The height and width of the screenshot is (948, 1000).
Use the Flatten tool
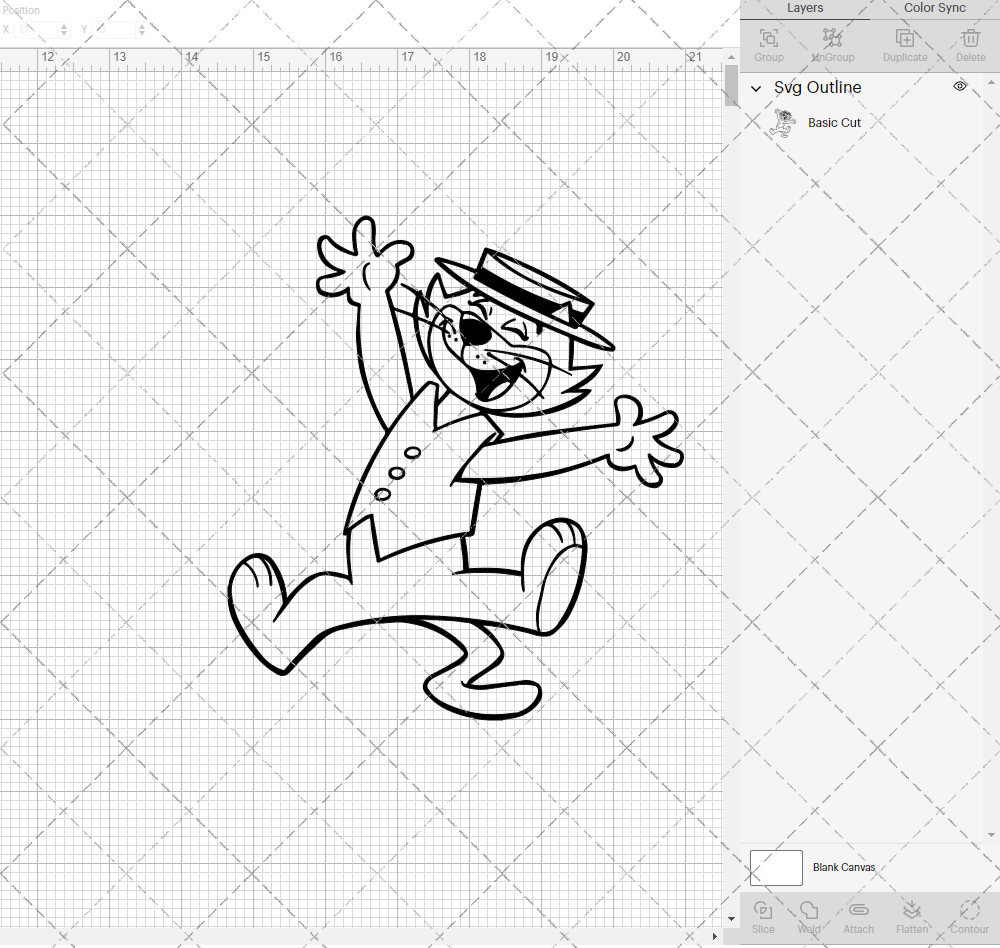912,917
